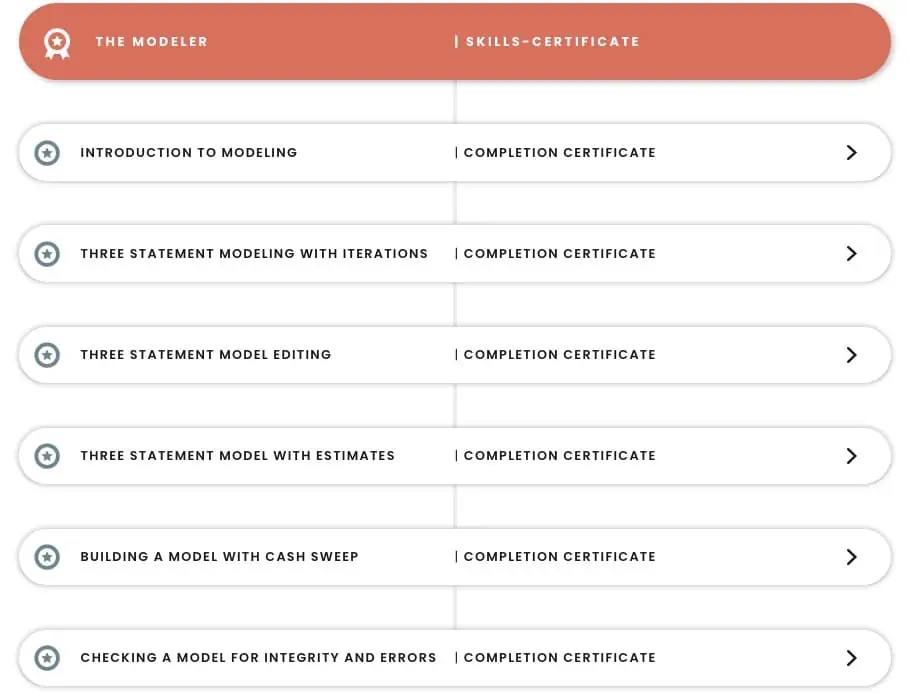Select the star icon beside Introduction to Modeling

(46, 152)
